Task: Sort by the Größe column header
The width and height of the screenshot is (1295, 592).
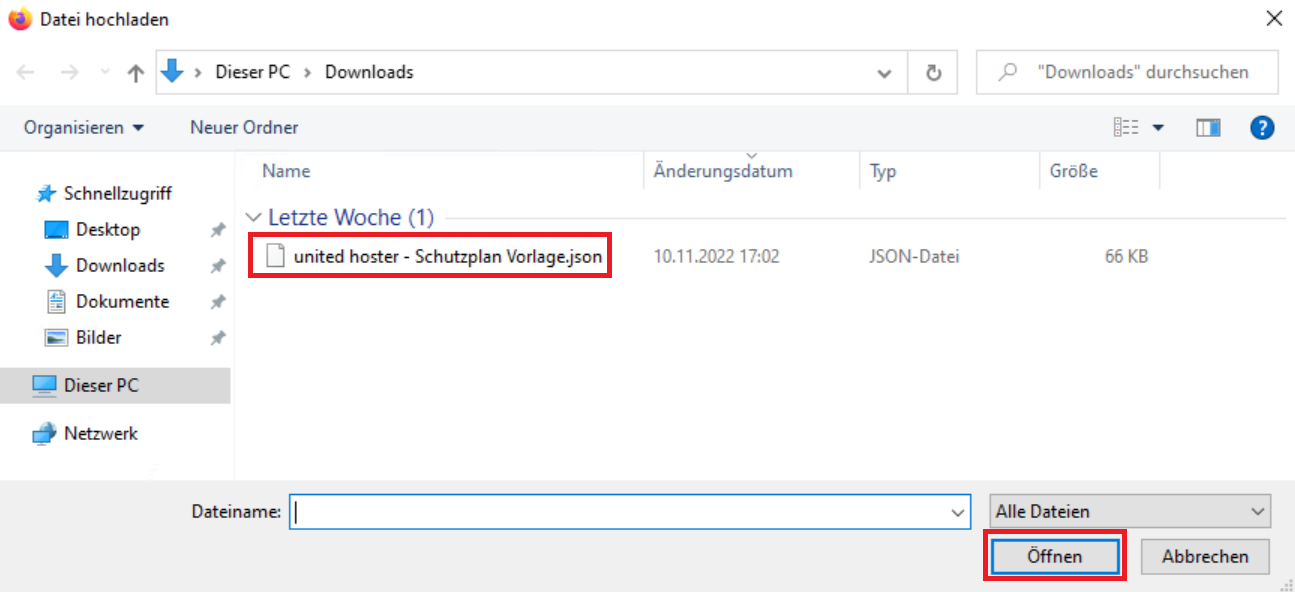Action: pos(1074,171)
